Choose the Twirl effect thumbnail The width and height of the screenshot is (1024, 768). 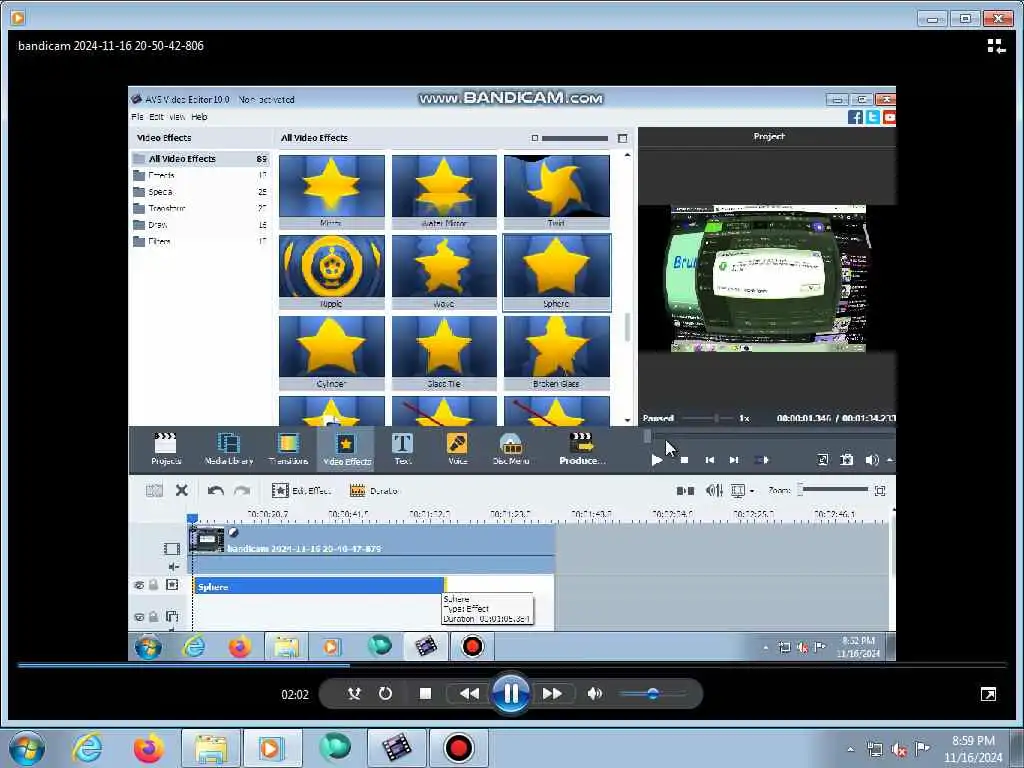pos(556,191)
